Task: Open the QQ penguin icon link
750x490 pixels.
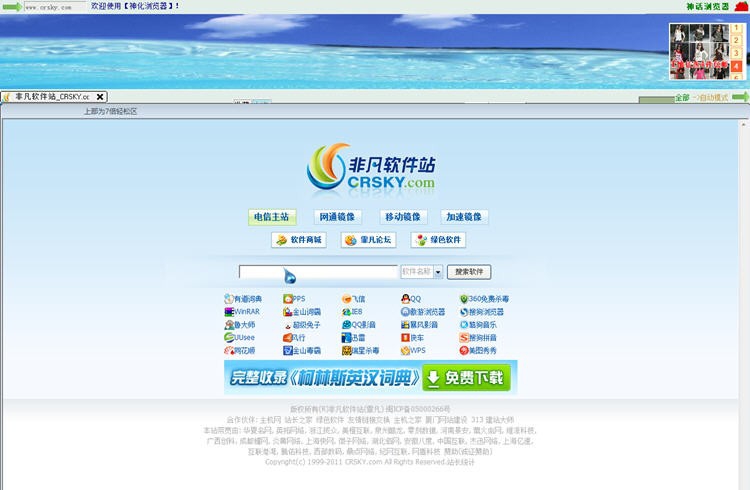Action: (411, 299)
